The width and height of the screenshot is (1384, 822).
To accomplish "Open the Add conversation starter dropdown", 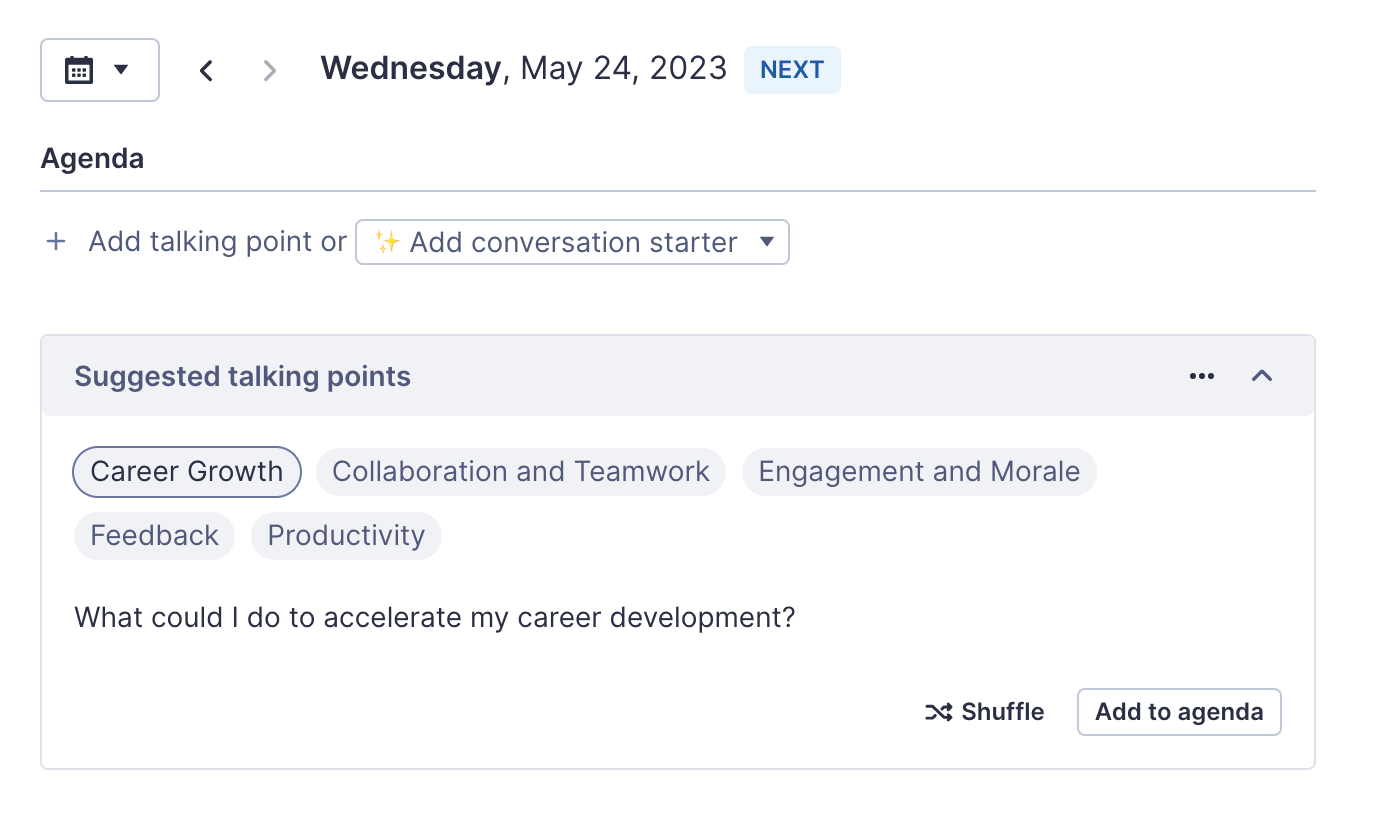I will click(x=572, y=242).
